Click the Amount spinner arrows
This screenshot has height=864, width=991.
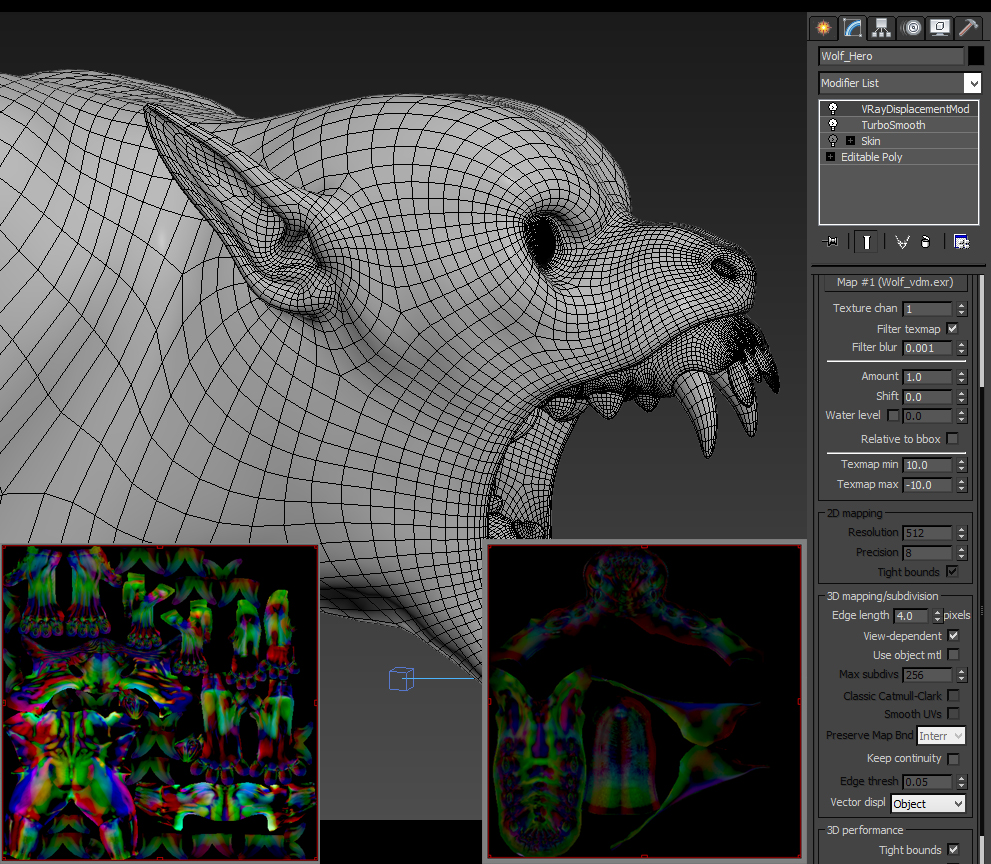[961, 377]
